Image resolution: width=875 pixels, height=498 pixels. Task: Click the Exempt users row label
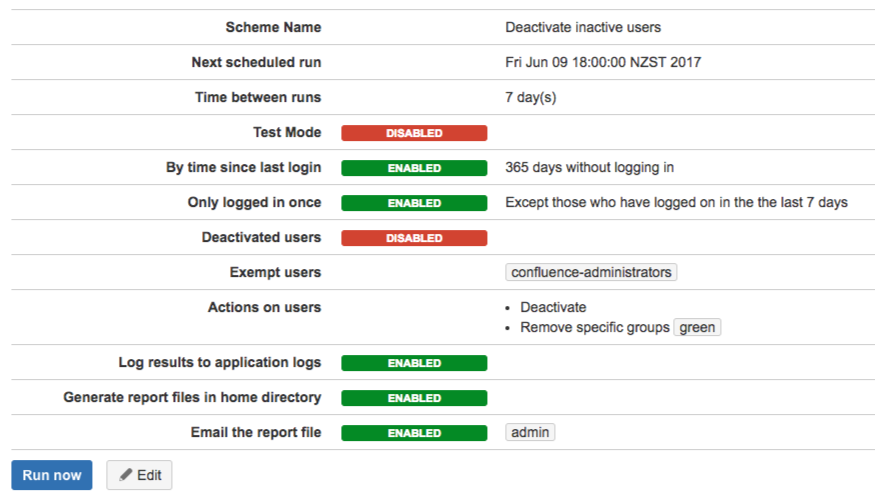(x=275, y=272)
